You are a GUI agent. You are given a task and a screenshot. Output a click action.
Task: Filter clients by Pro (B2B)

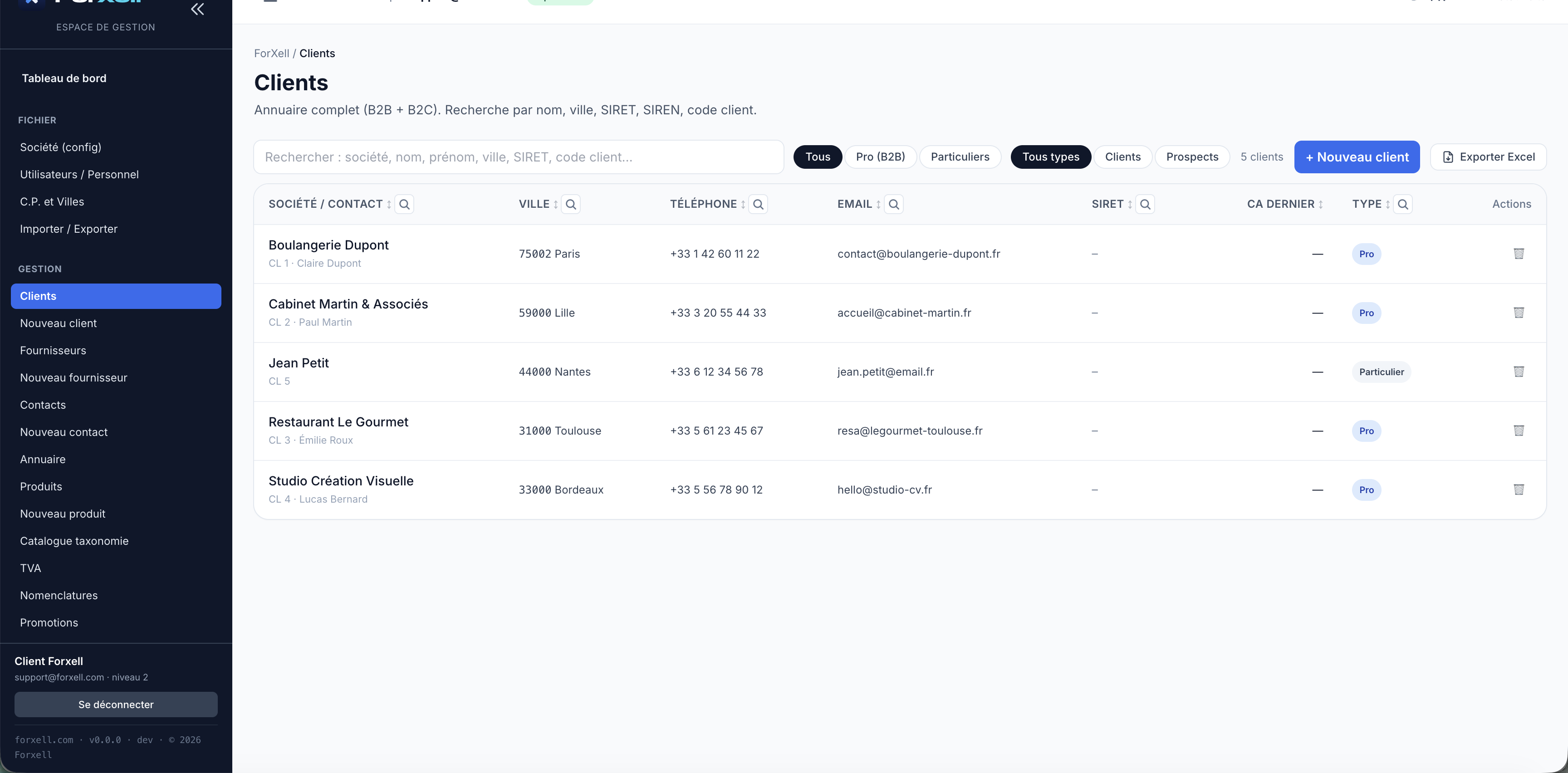point(880,157)
